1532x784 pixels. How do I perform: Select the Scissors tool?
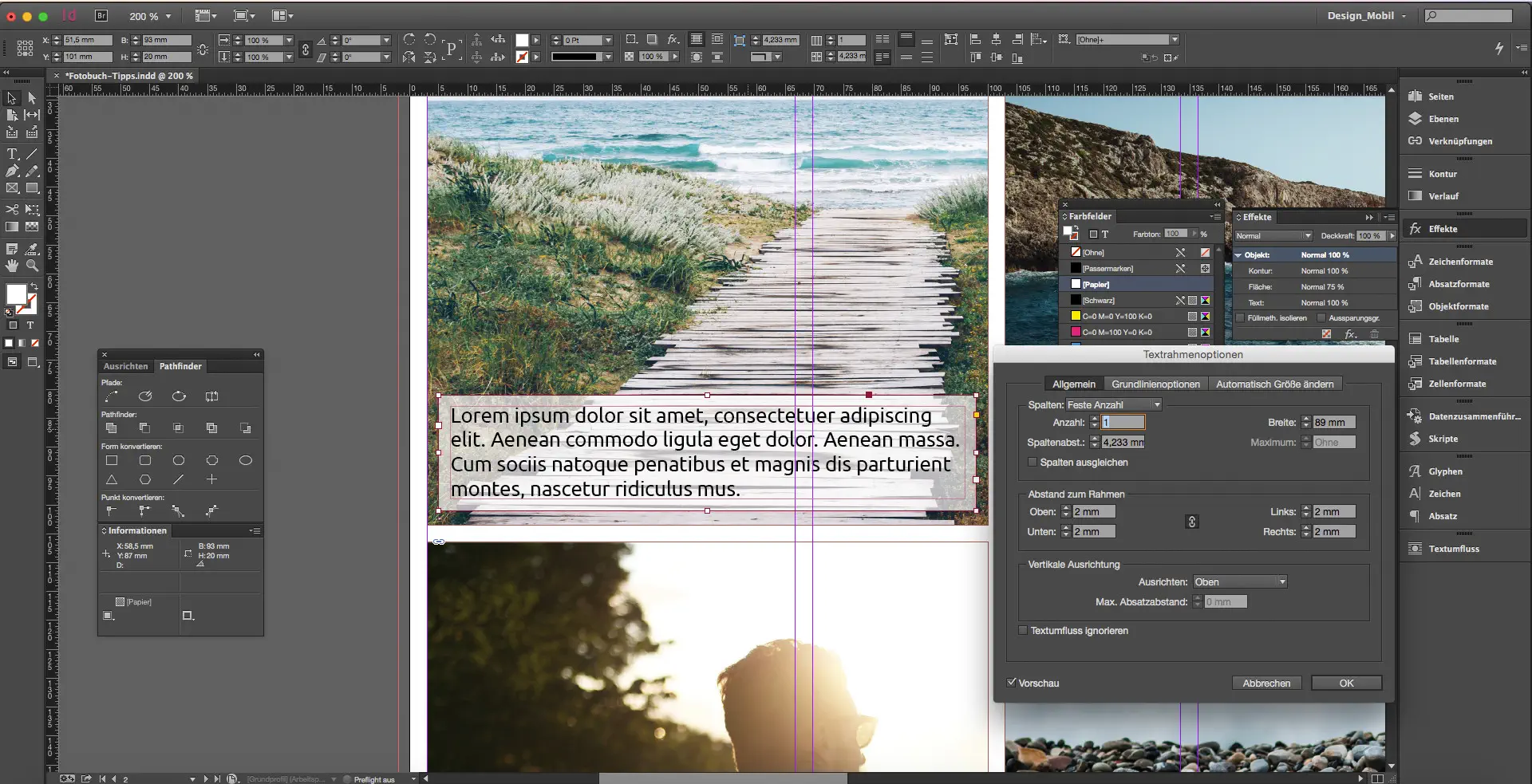11,209
